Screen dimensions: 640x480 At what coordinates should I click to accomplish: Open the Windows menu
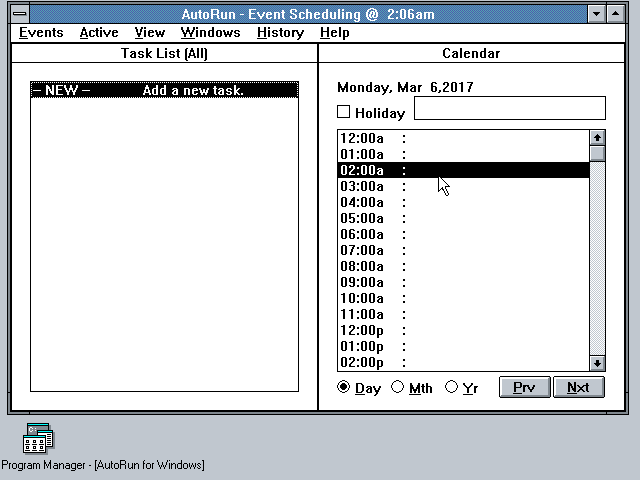[211, 33]
